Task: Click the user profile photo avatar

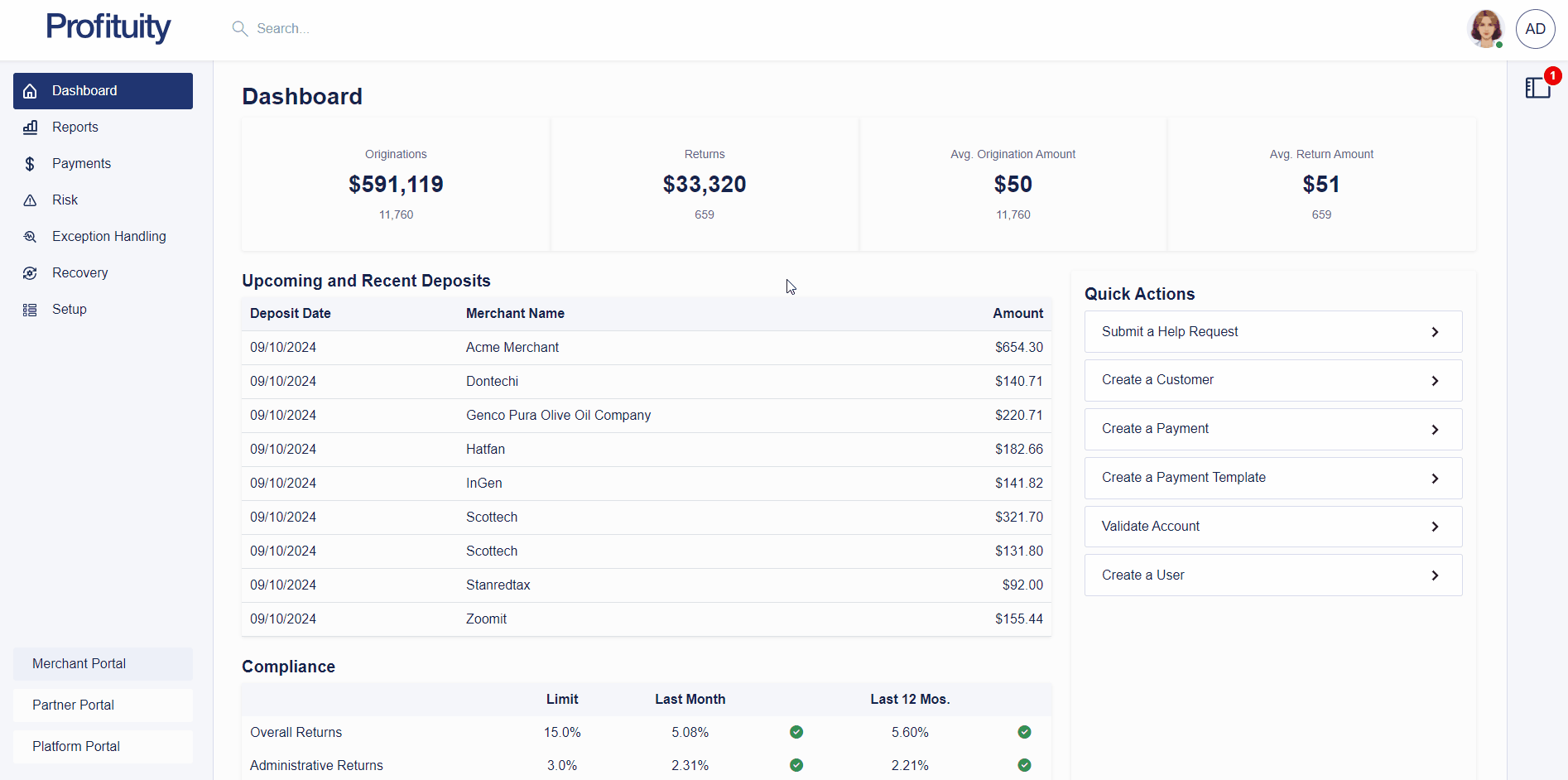Action: pyautogui.click(x=1485, y=29)
